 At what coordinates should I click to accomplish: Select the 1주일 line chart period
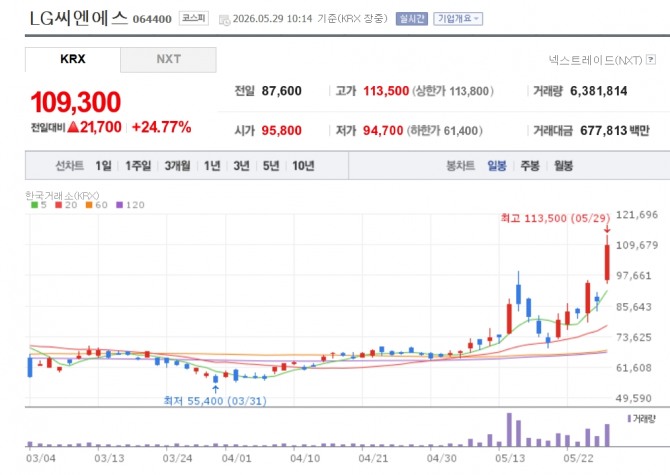[x=138, y=166]
